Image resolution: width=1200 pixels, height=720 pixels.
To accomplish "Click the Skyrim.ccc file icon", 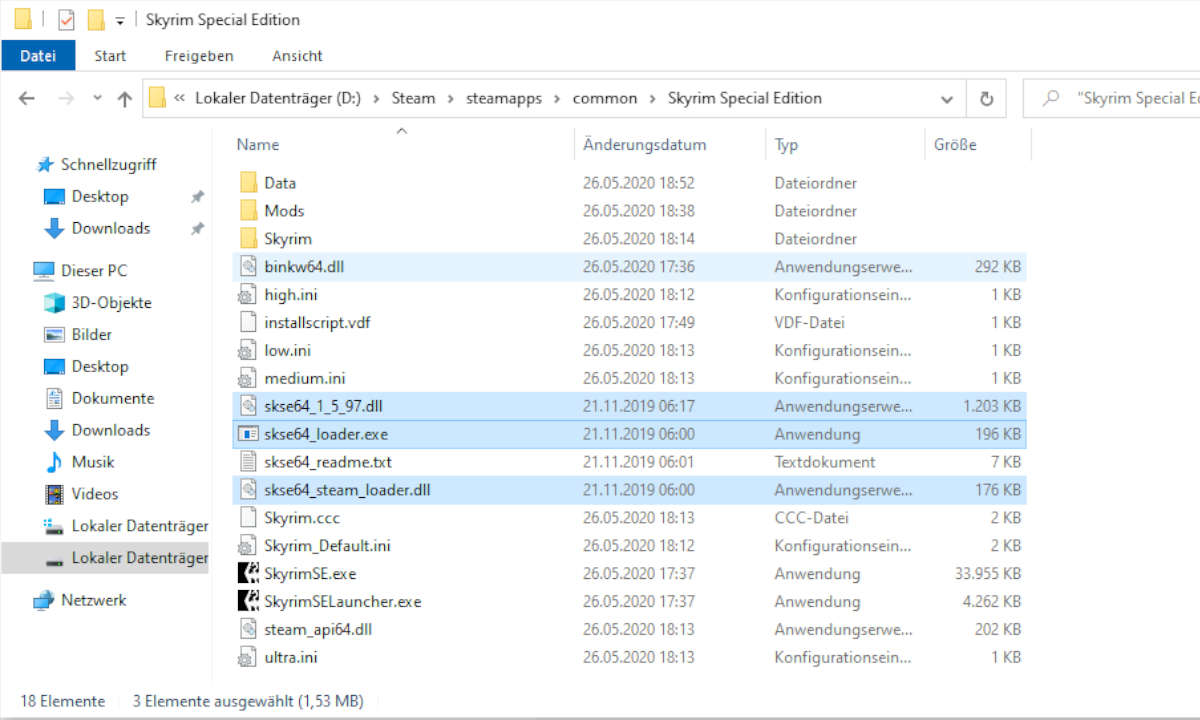I will point(248,518).
